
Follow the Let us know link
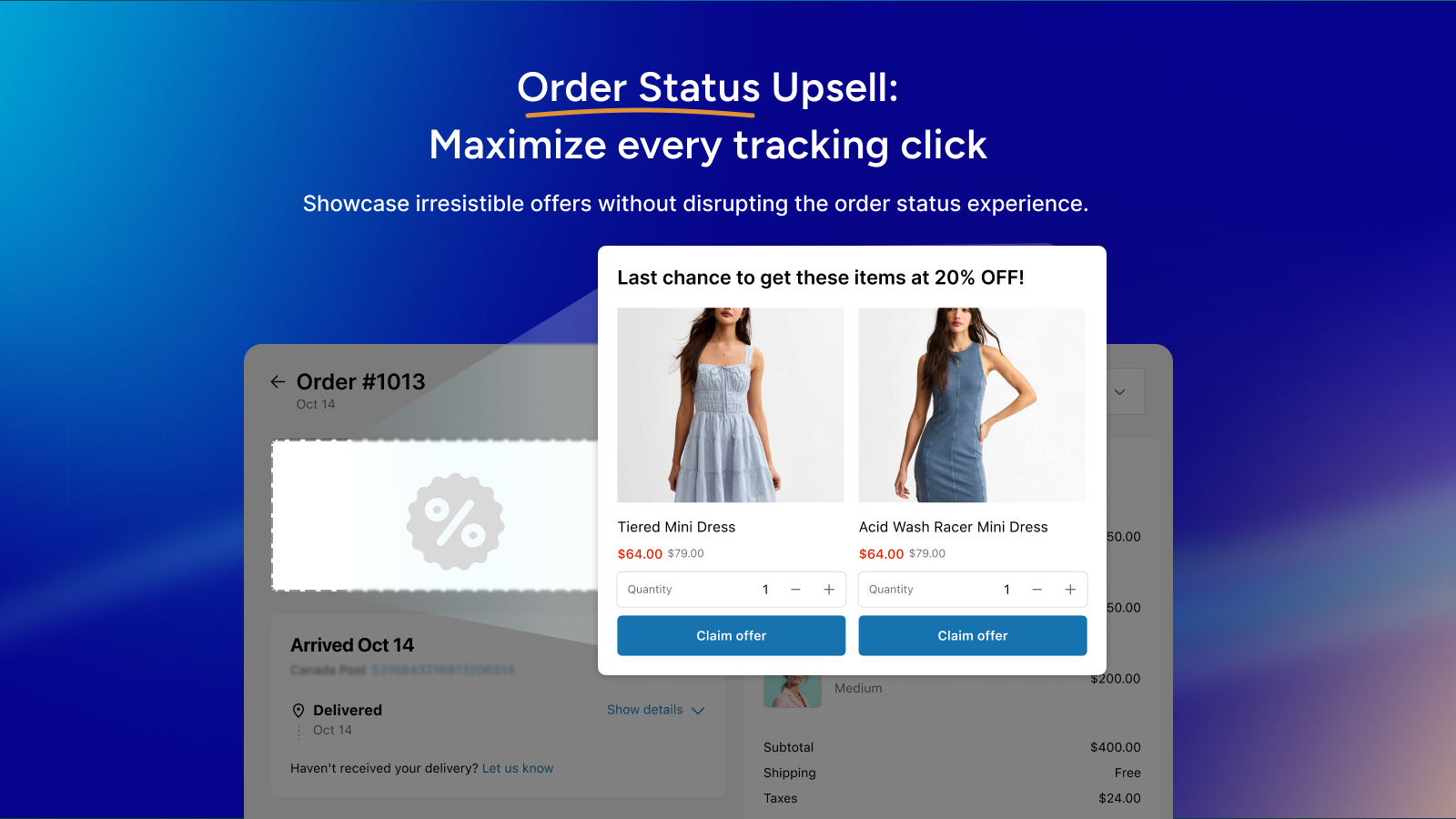click(518, 769)
